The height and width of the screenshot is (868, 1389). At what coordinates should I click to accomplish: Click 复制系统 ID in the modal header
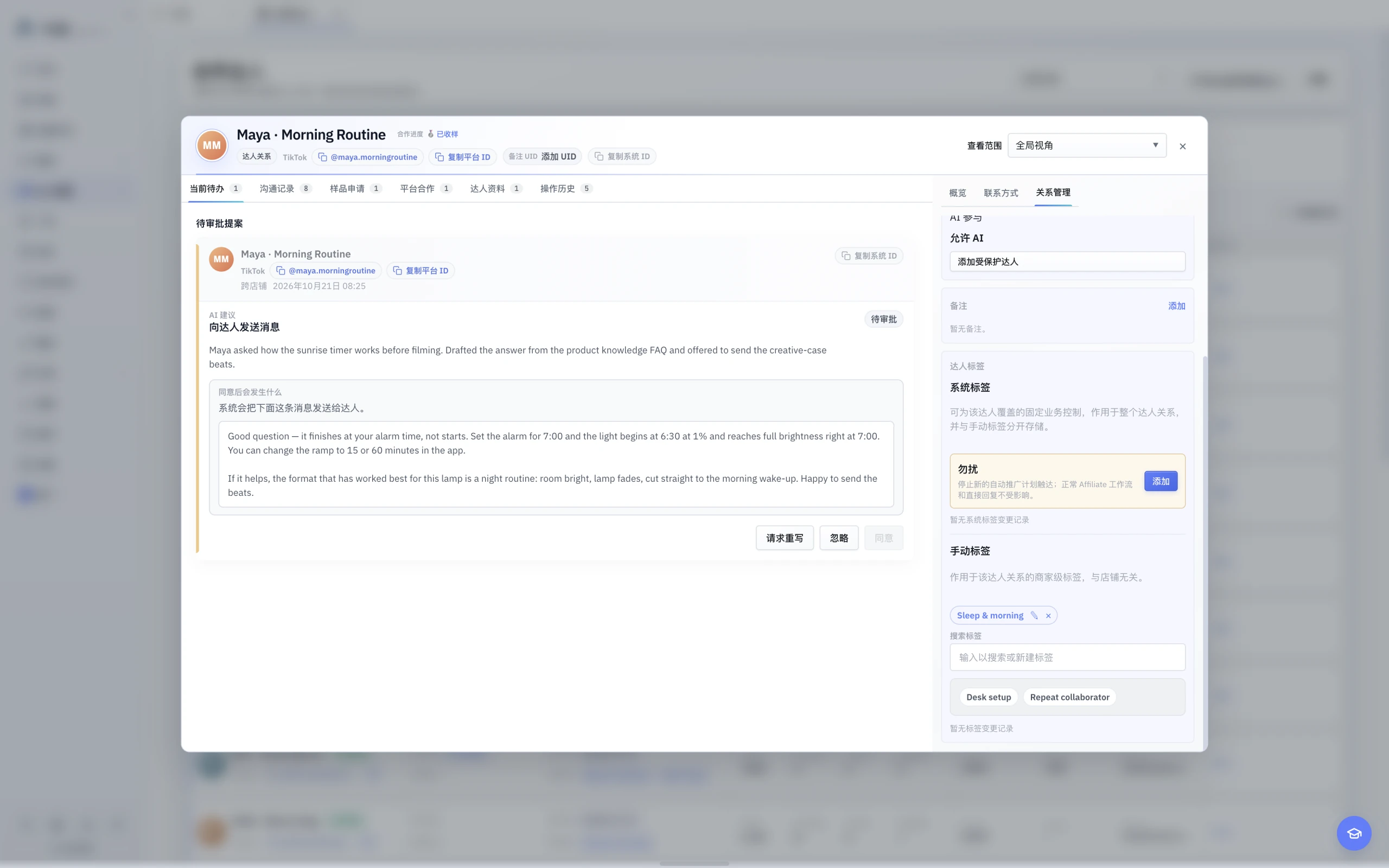point(622,156)
